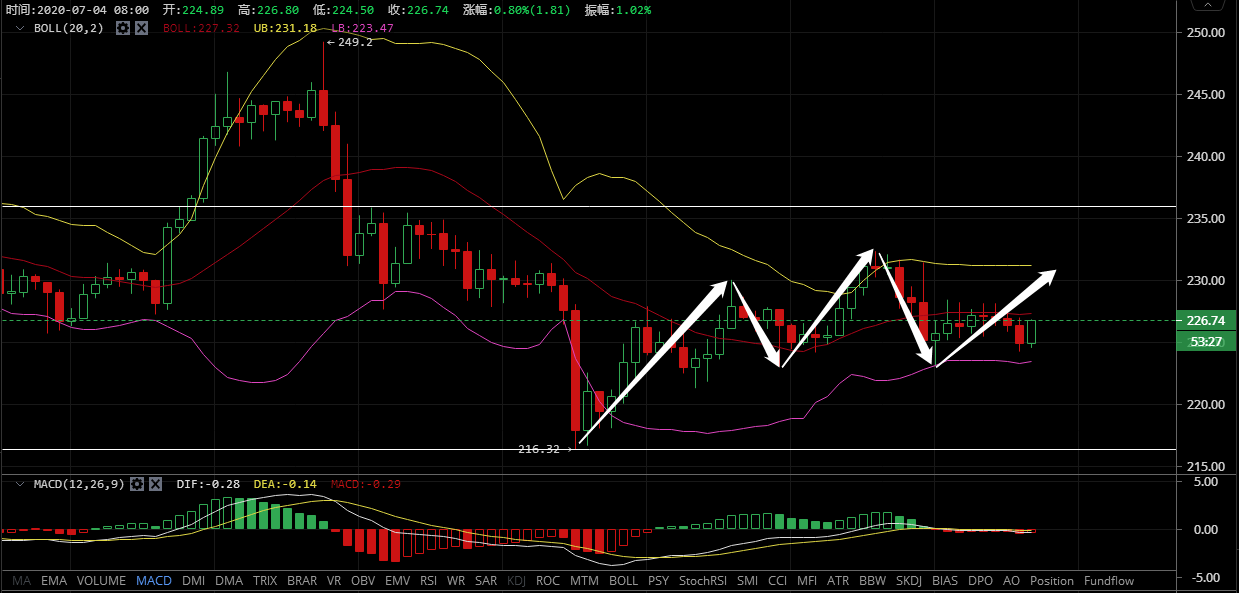Image resolution: width=1239 pixels, height=593 pixels.
Task: Open the Fundflow panel
Action: [x=1109, y=580]
